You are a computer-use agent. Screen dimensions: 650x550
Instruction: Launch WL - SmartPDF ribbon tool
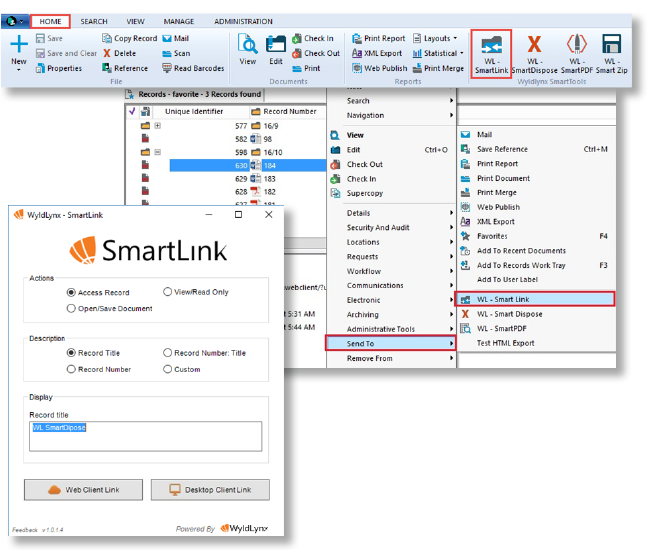[x=577, y=54]
